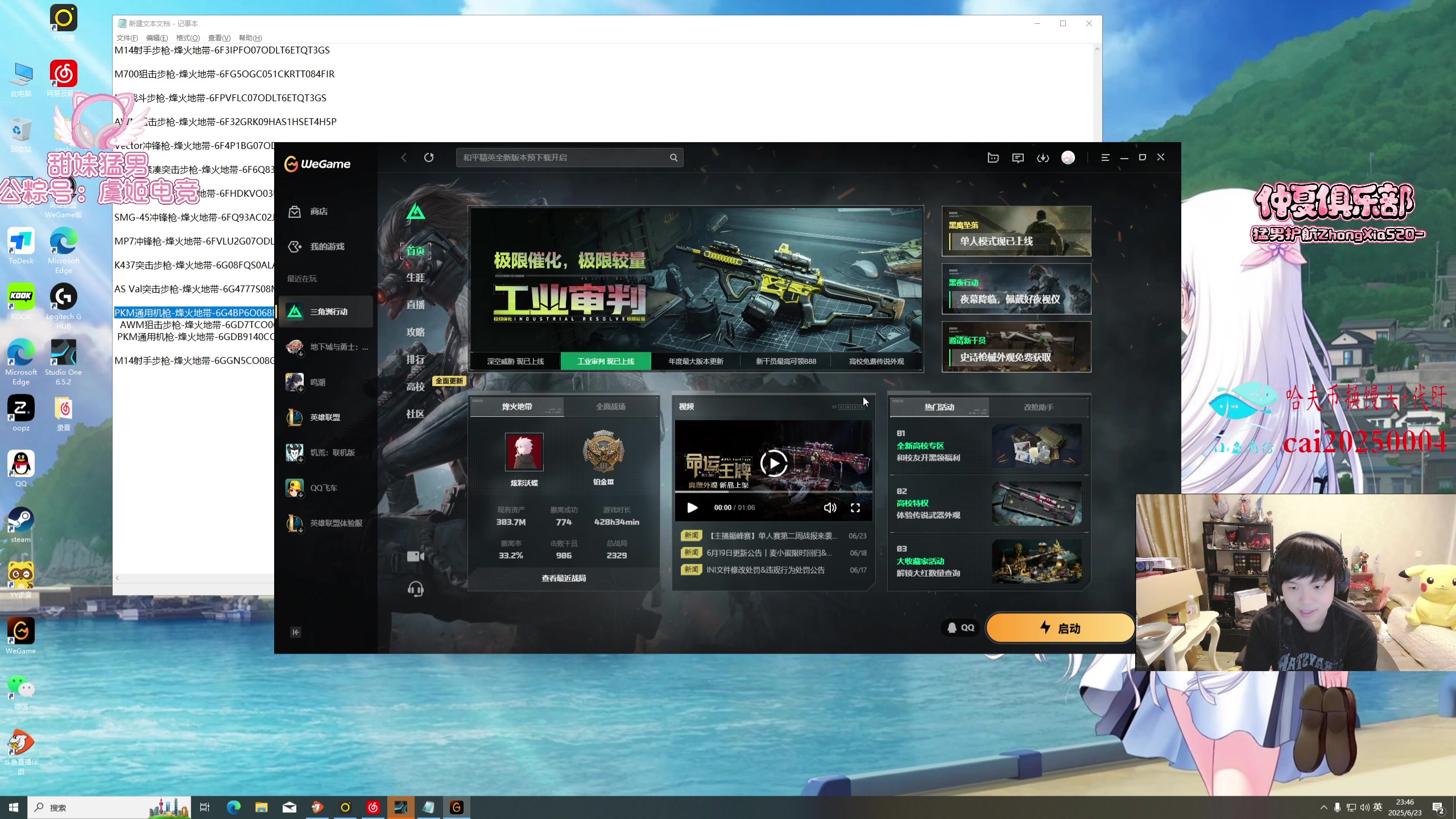The width and height of the screenshot is (1456, 819).
Task: Open File Explorer from the taskbar
Action: tap(261, 808)
